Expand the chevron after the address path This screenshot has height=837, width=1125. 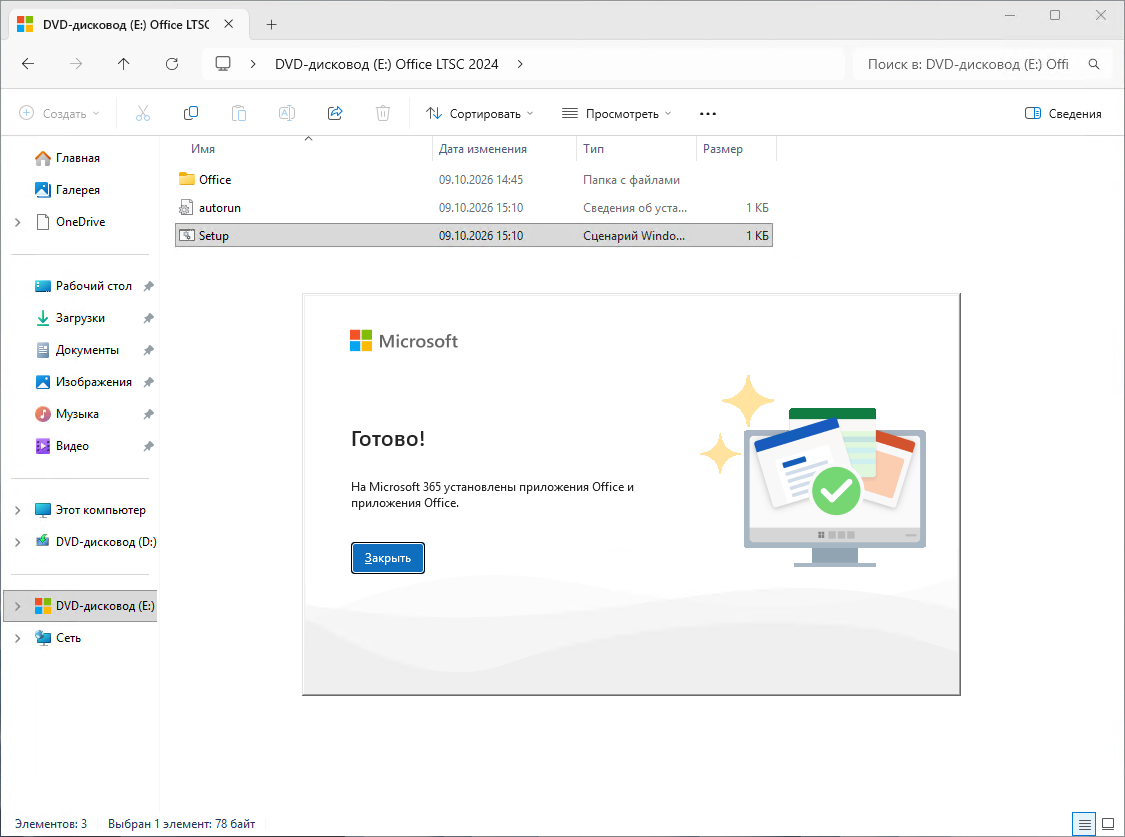(x=520, y=64)
